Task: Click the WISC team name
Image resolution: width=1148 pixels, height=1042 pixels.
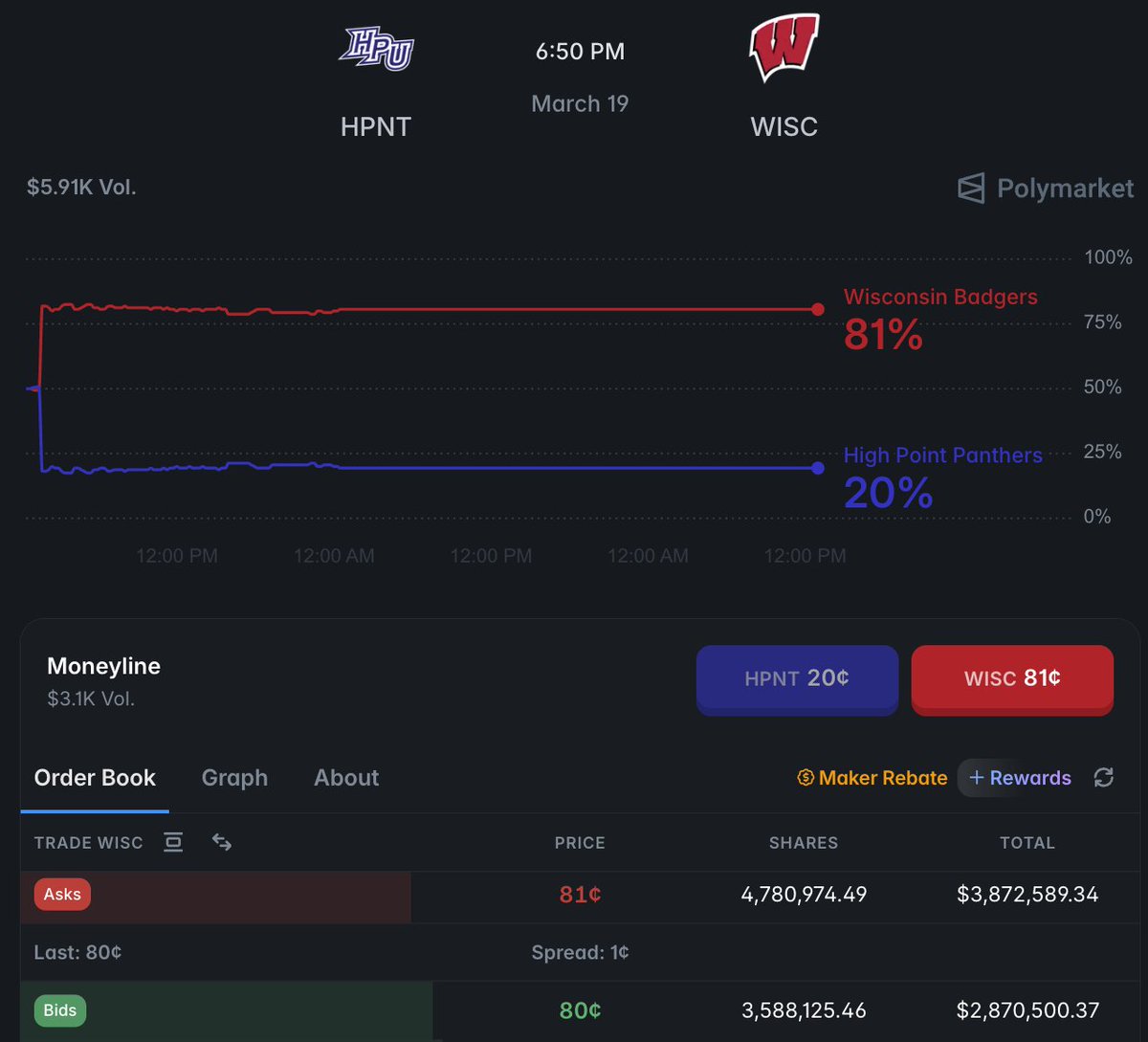Action: point(784,126)
